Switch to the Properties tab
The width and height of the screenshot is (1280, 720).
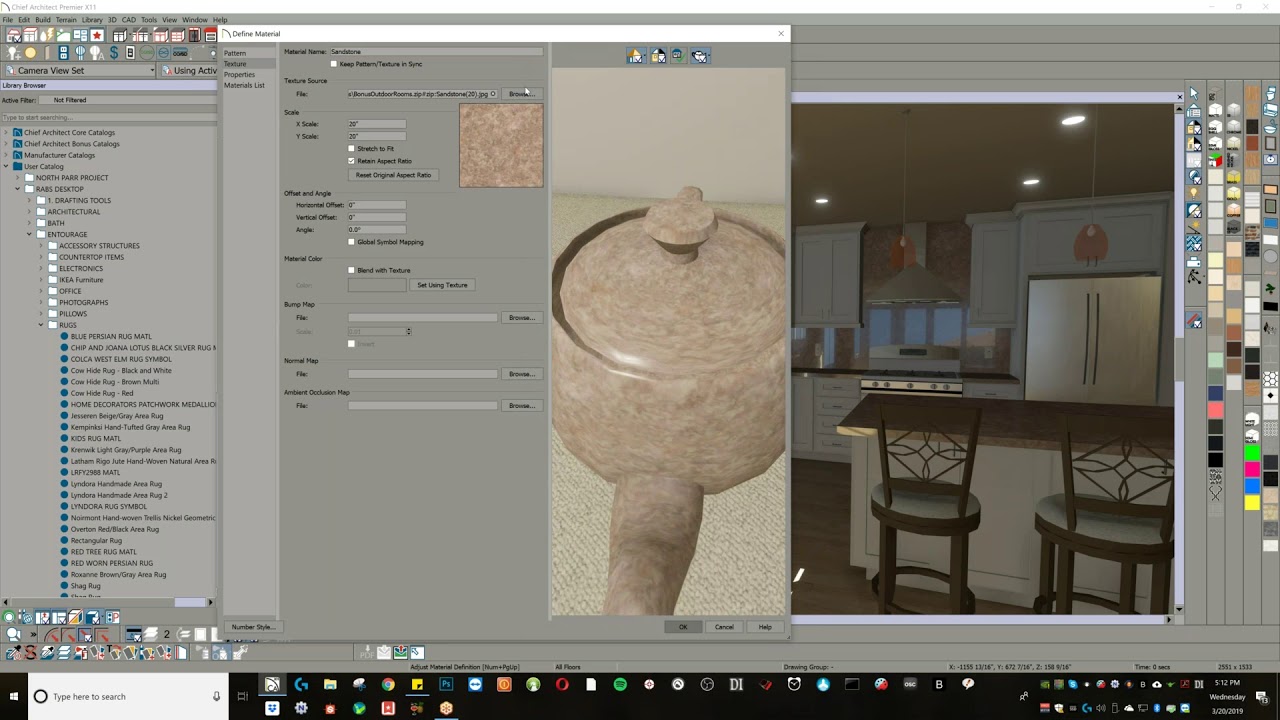pyautogui.click(x=239, y=75)
